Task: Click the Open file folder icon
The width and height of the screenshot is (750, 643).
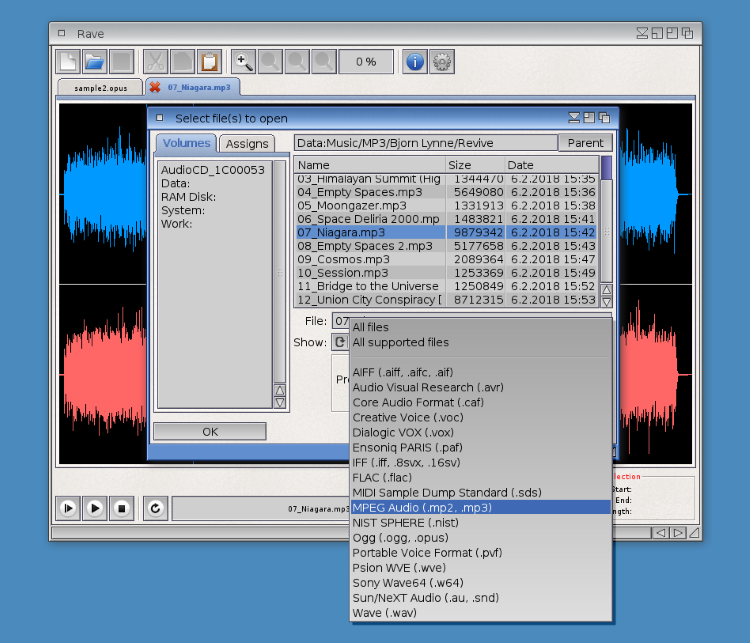Action: [94, 62]
